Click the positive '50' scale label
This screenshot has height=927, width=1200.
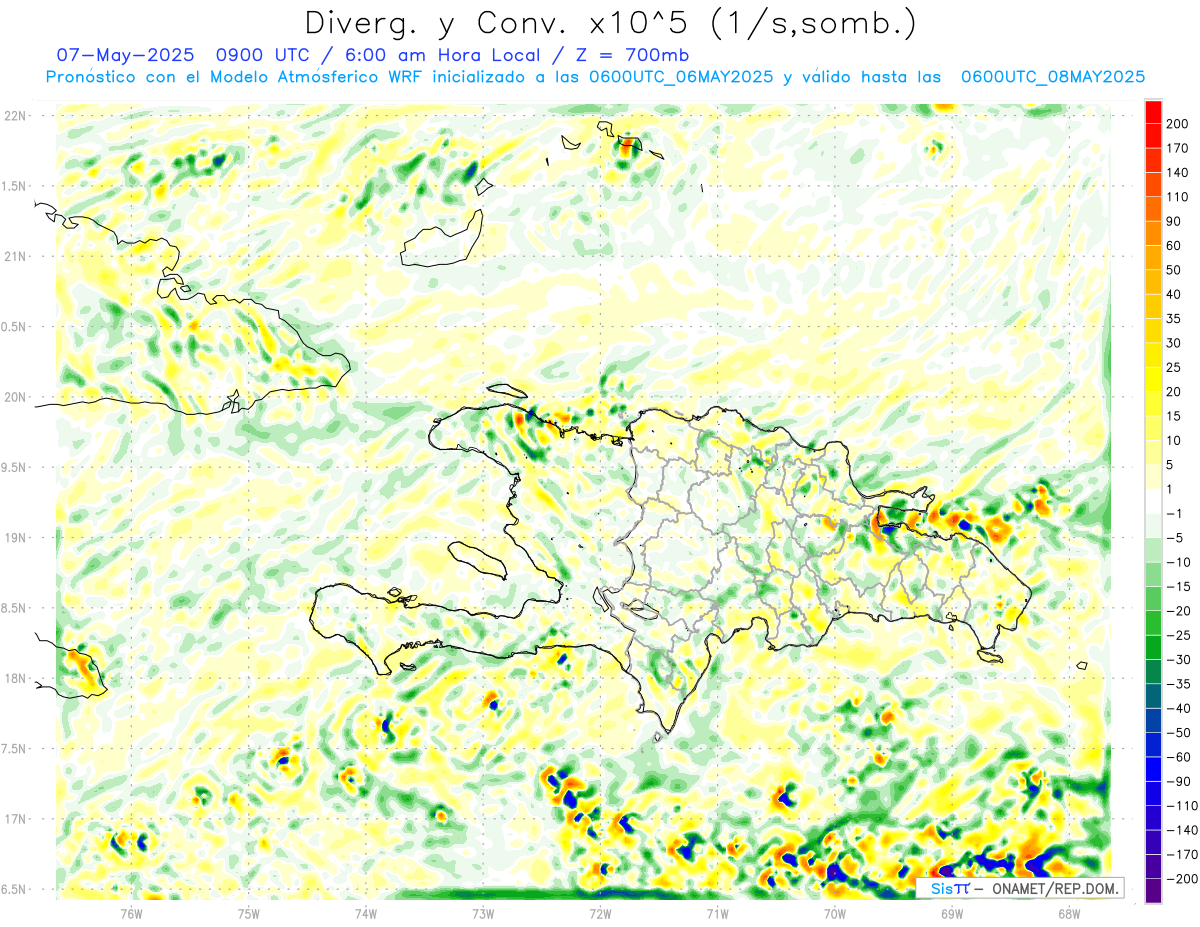coord(1174,270)
